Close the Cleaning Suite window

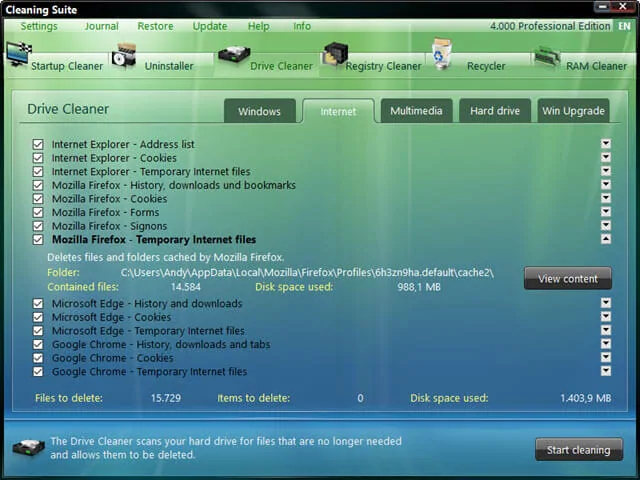tap(623, 6)
